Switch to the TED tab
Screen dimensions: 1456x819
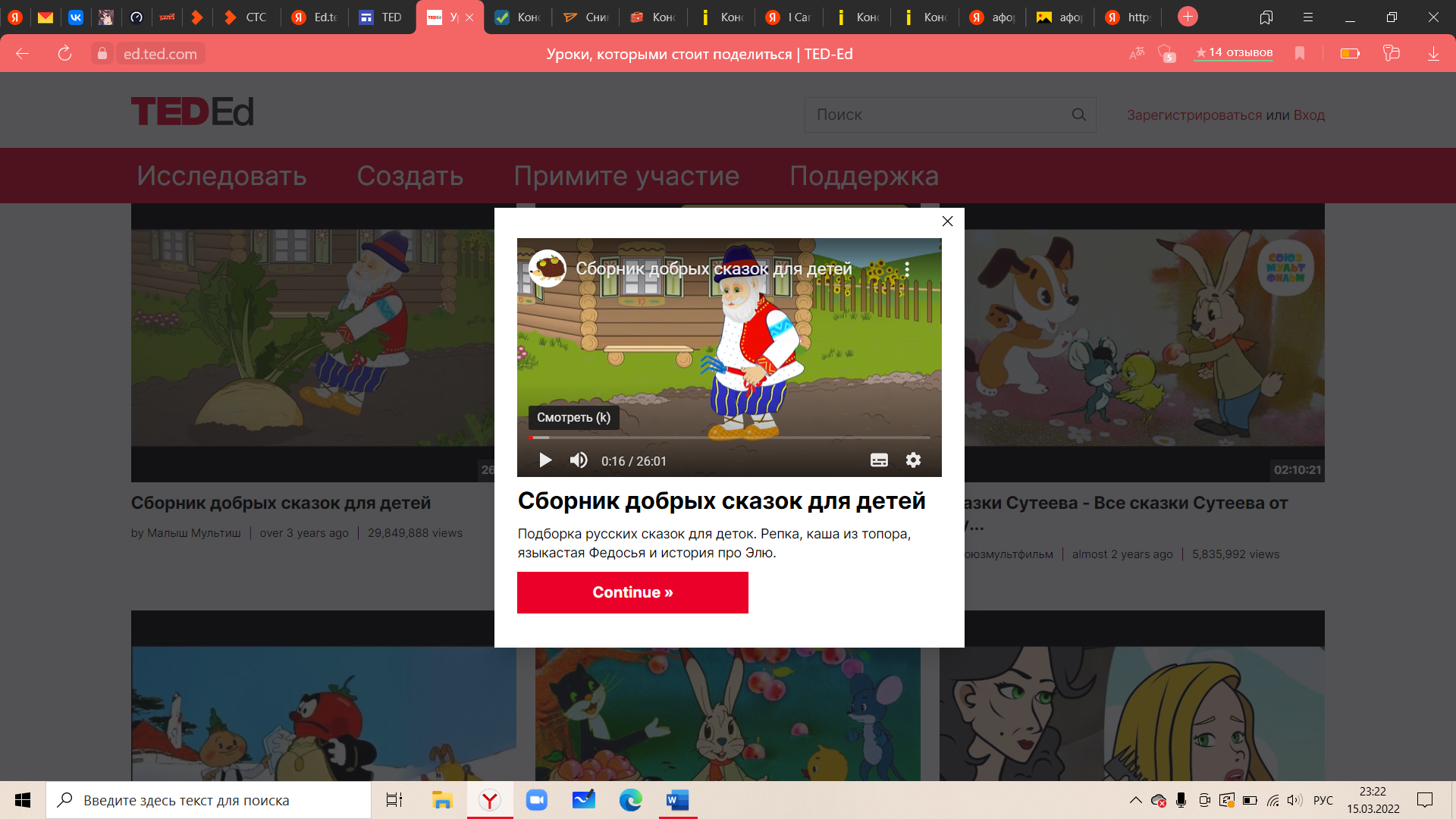coord(381,17)
